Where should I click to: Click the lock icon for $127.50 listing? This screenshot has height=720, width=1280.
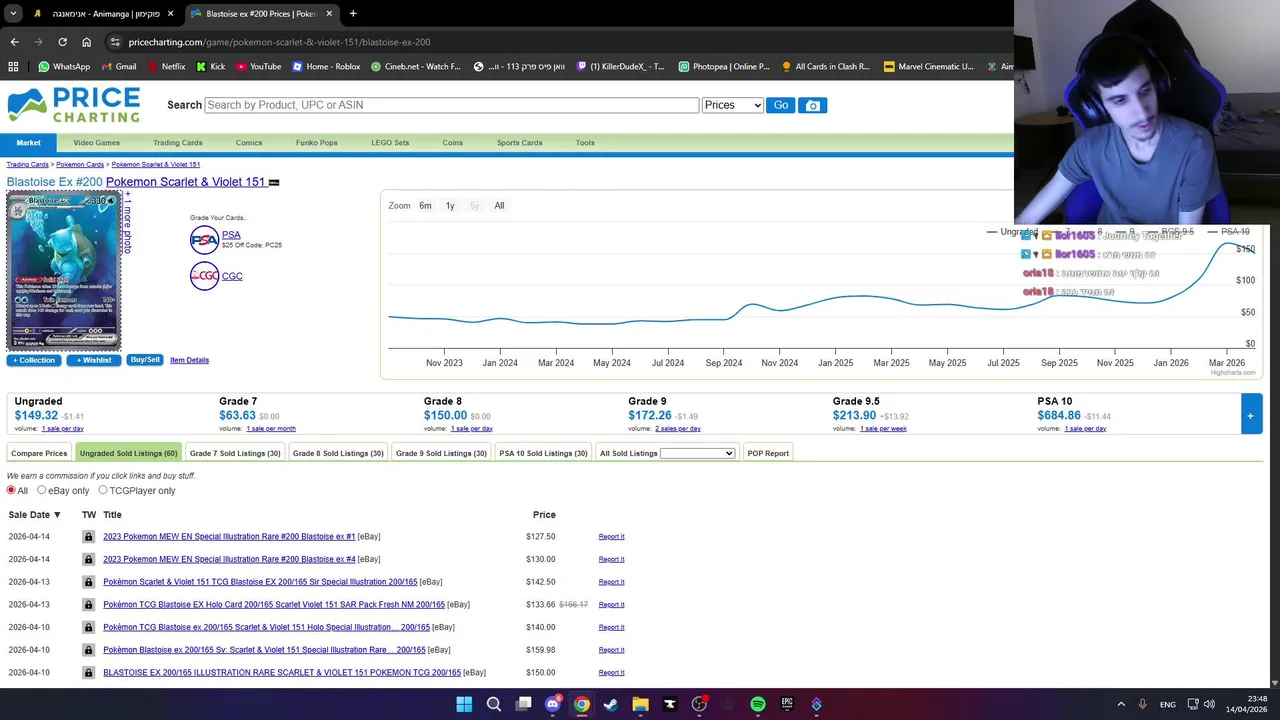pyautogui.click(x=88, y=537)
